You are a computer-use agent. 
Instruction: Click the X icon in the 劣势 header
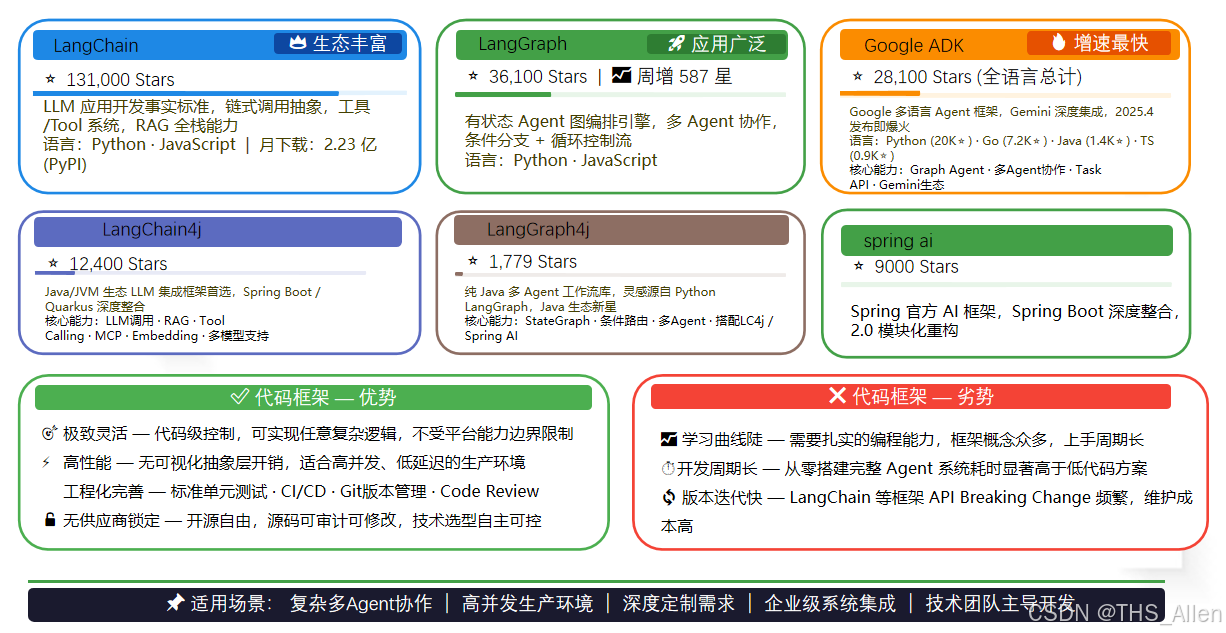coord(838,396)
